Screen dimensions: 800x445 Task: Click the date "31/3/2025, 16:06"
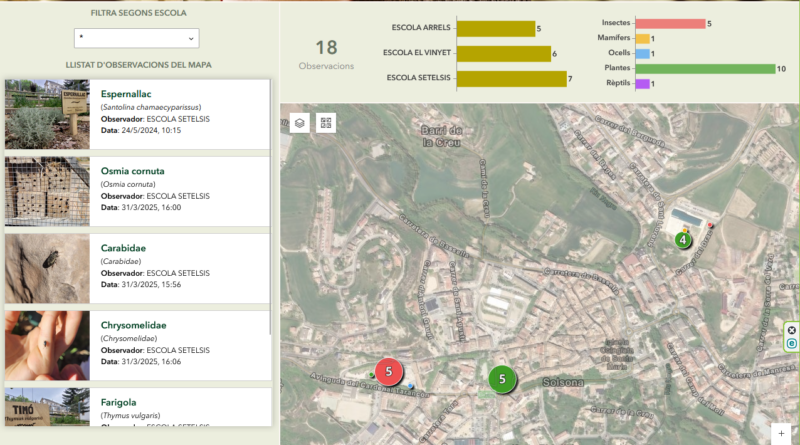pyautogui.click(x=151, y=361)
